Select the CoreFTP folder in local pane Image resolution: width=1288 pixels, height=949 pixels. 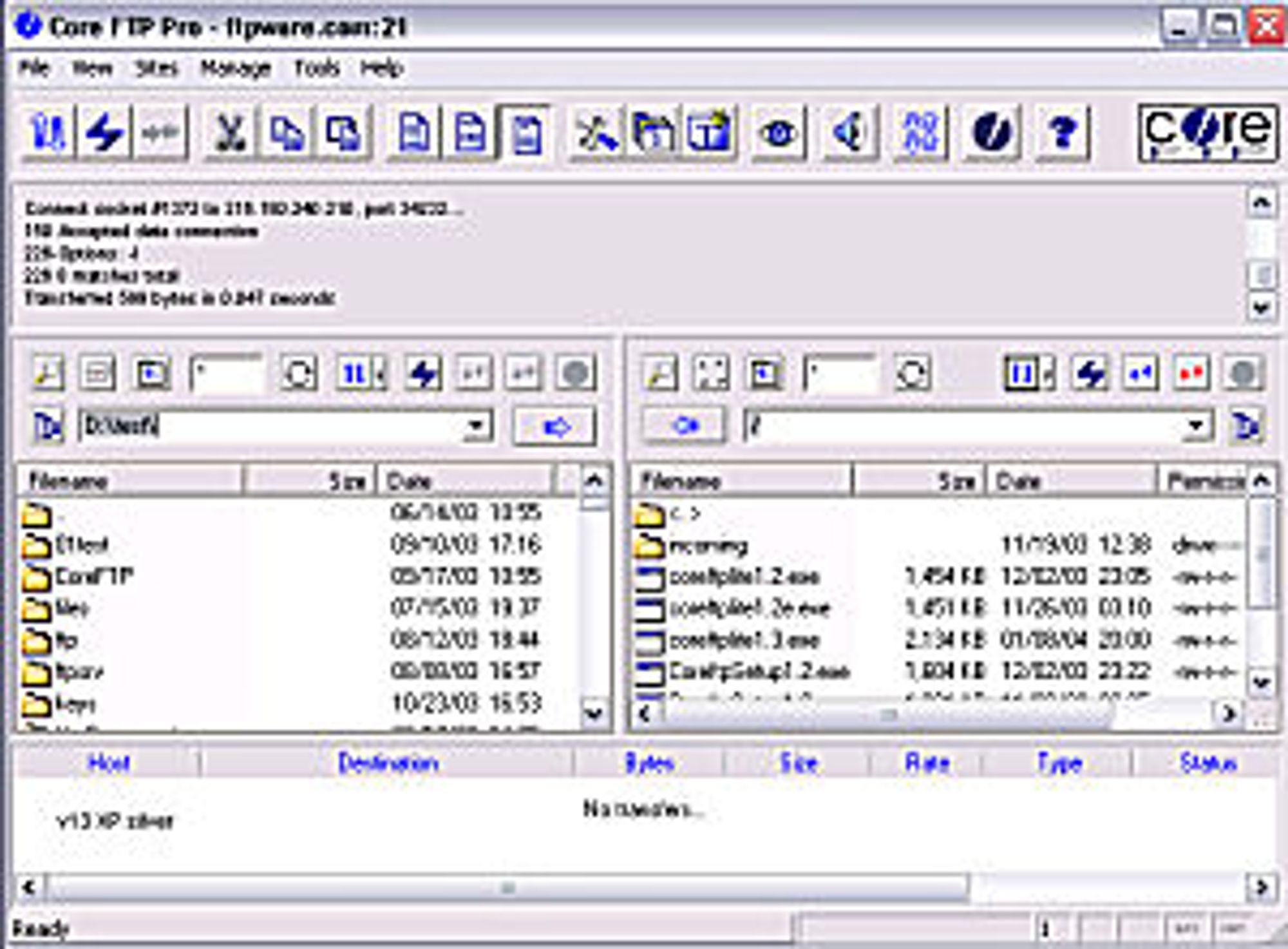pos(77,576)
